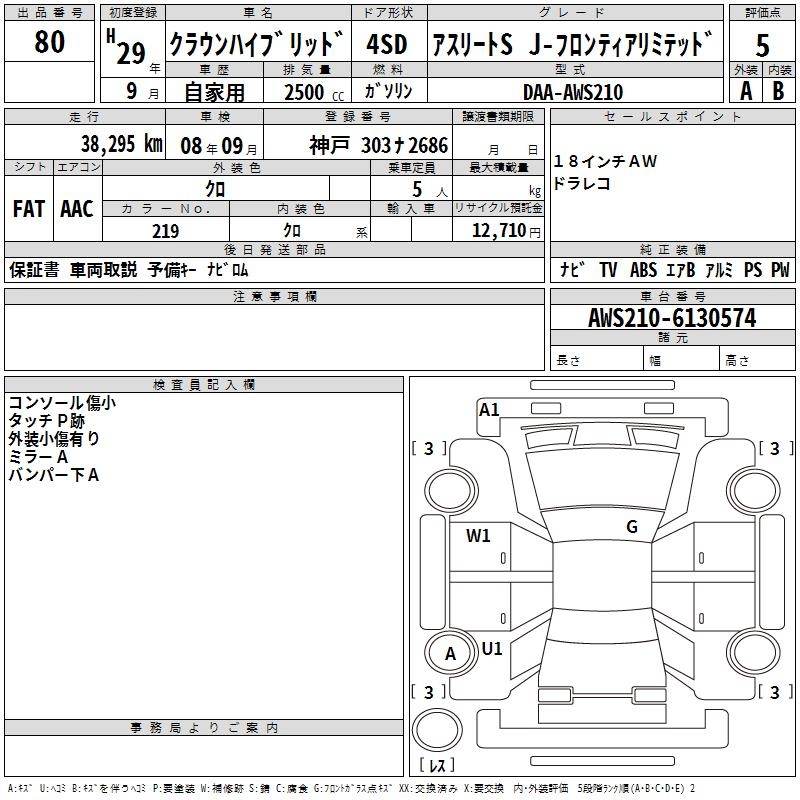
Task: Click TV in genuine equipment
Action: tap(608, 270)
